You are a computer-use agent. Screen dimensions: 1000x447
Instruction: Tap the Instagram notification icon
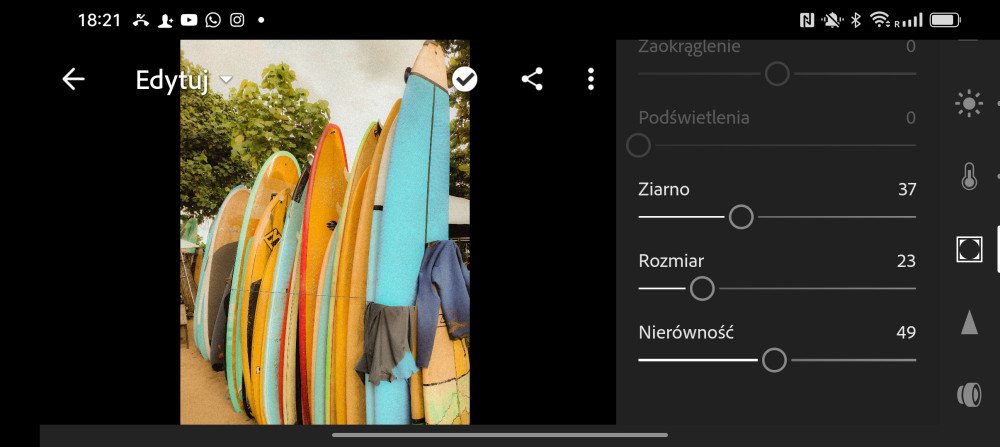click(237, 20)
